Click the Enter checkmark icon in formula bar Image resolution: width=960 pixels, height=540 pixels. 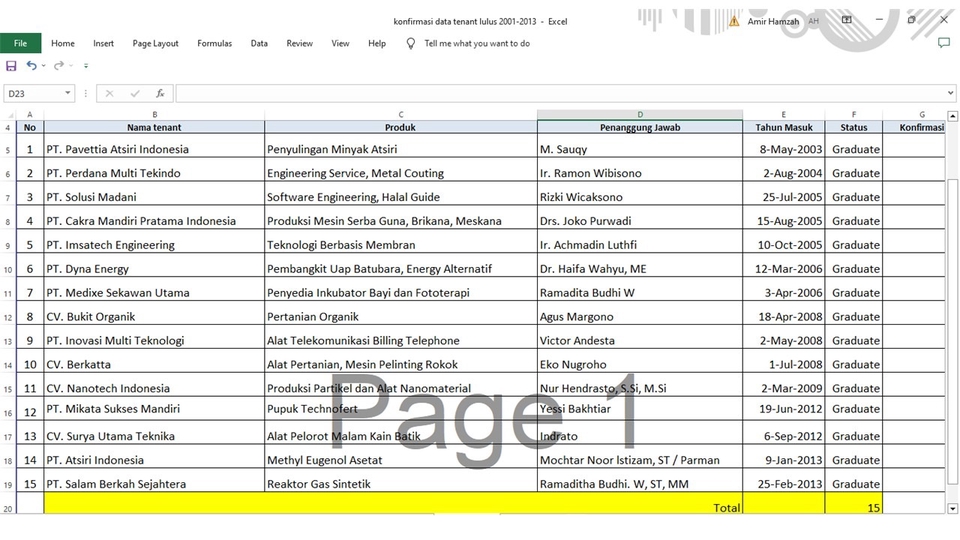[135, 93]
